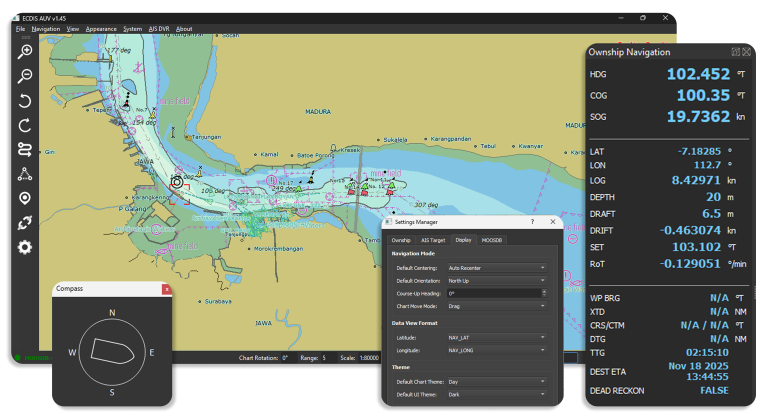Float the Ownship Navigation panel
The height and width of the screenshot is (416, 768).
point(735,51)
